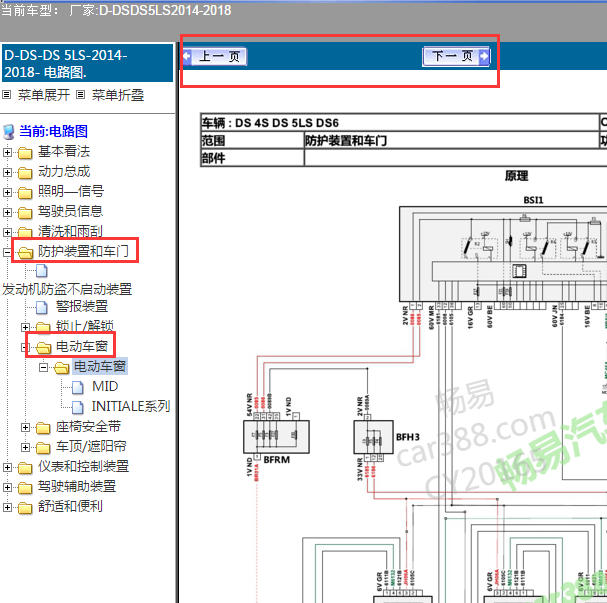Collapse the 防护装置和车门 folder node

click(7, 252)
